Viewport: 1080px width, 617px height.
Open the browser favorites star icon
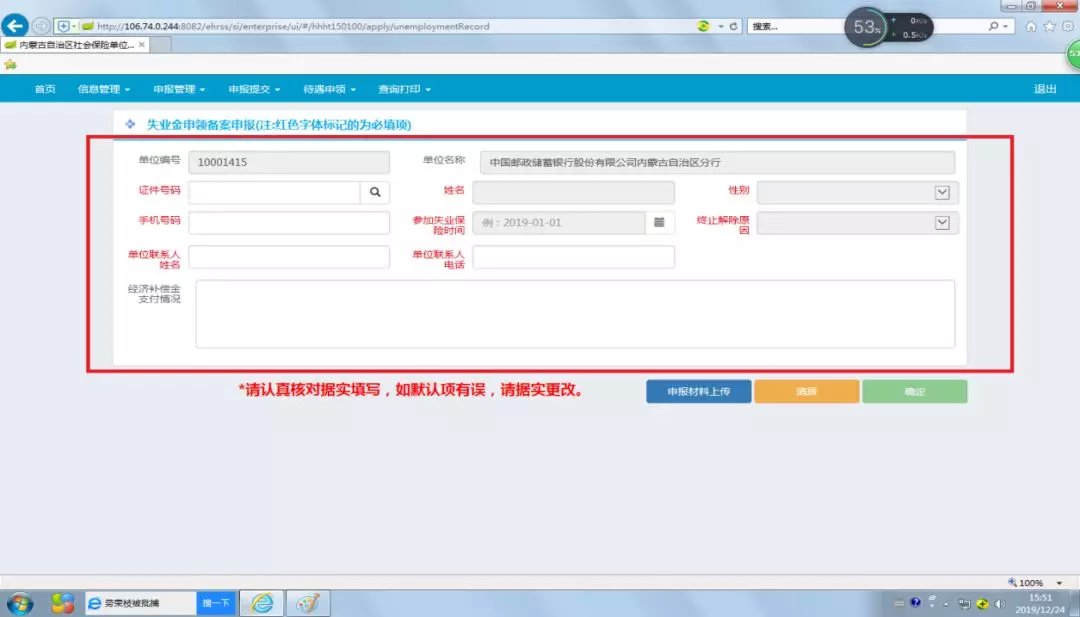coord(1049,27)
